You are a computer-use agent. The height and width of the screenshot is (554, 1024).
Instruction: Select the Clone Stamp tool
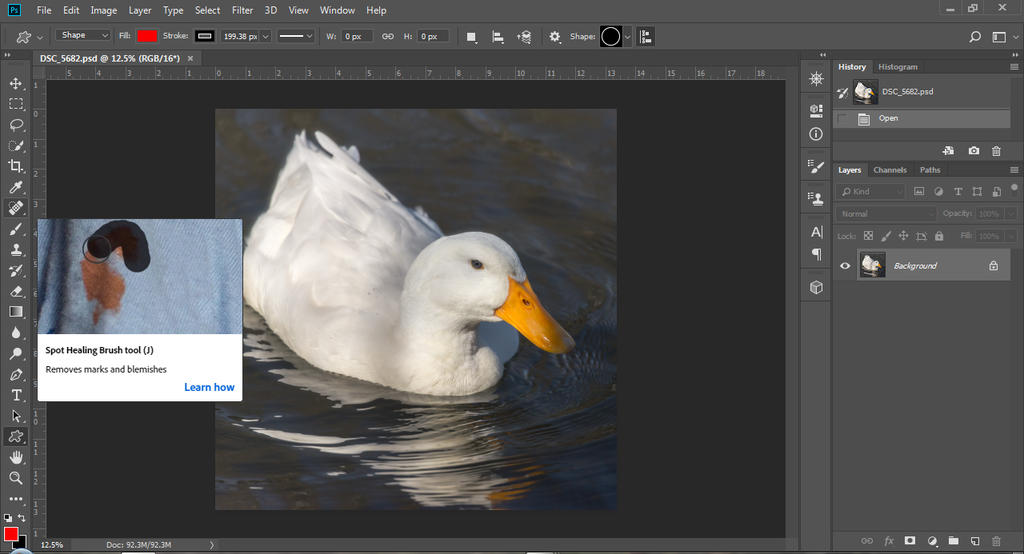(x=16, y=250)
